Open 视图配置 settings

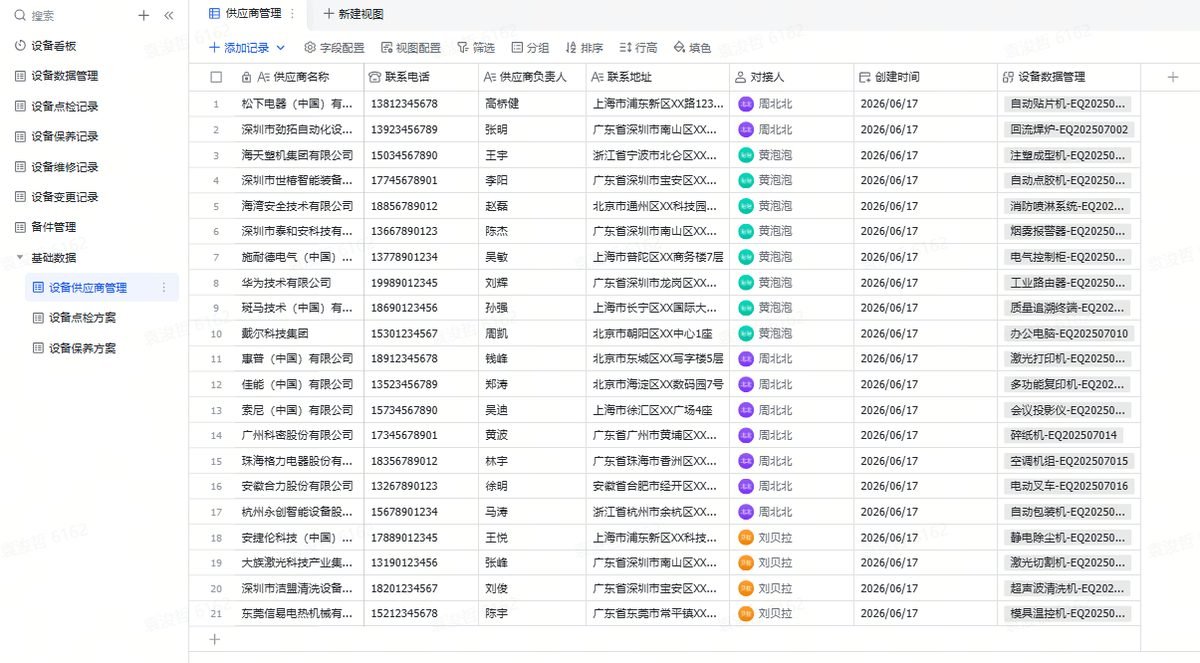(411, 47)
